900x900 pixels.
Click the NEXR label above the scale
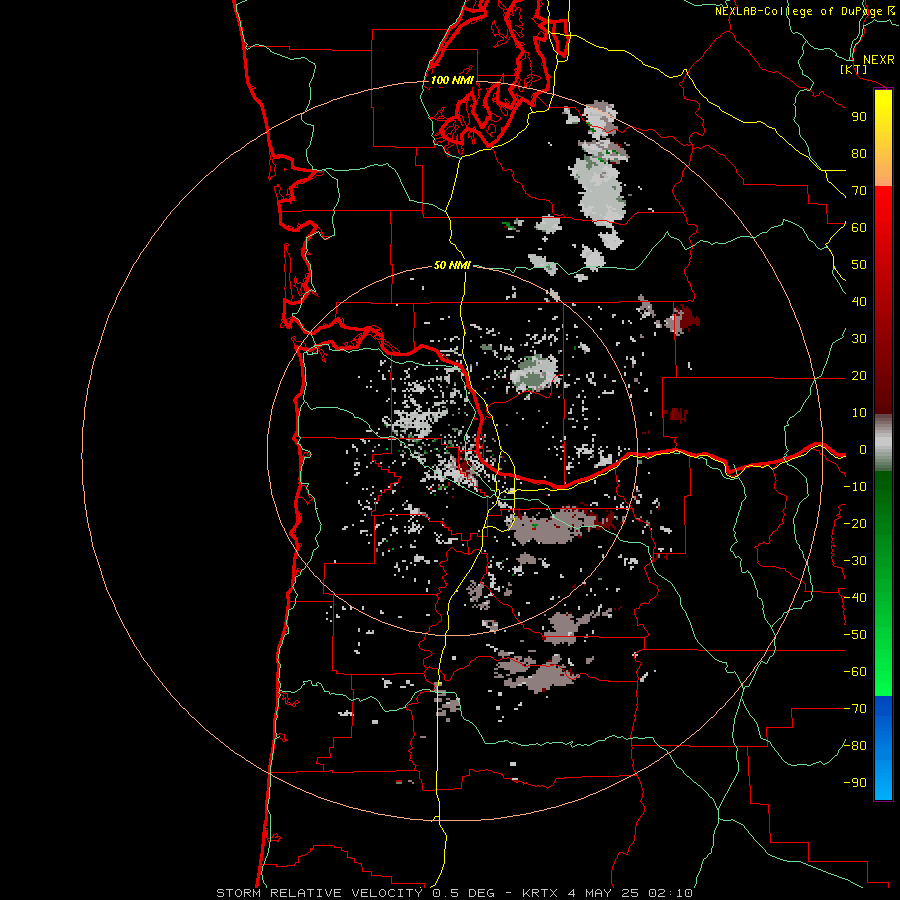coord(878,60)
